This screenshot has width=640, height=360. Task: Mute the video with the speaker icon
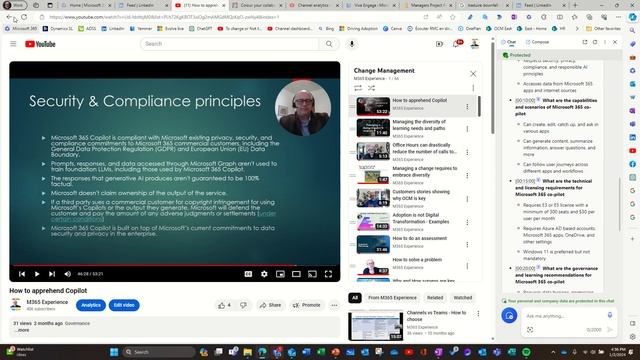point(67,274)
